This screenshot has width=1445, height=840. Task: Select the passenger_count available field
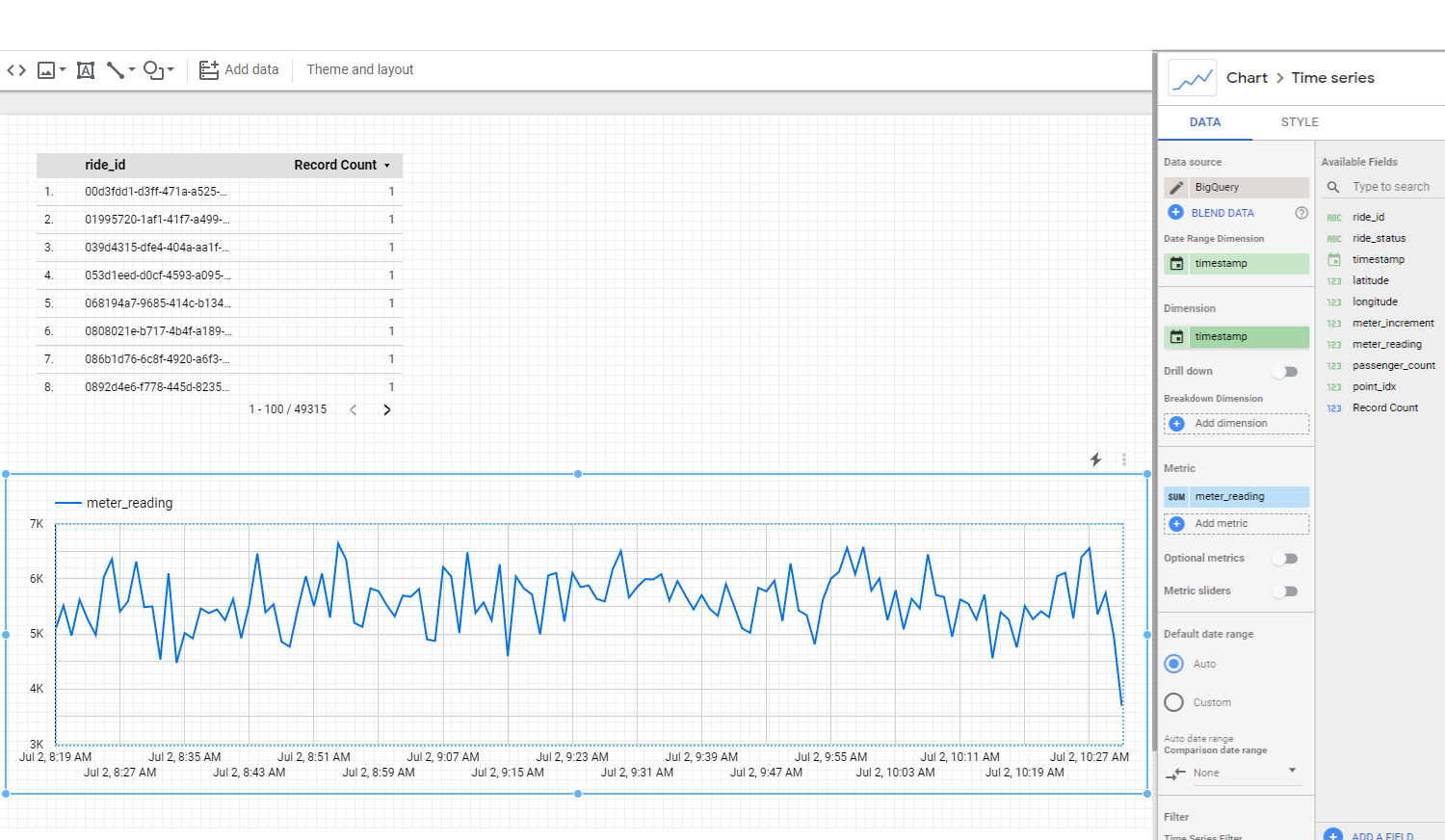(1393, 366)
